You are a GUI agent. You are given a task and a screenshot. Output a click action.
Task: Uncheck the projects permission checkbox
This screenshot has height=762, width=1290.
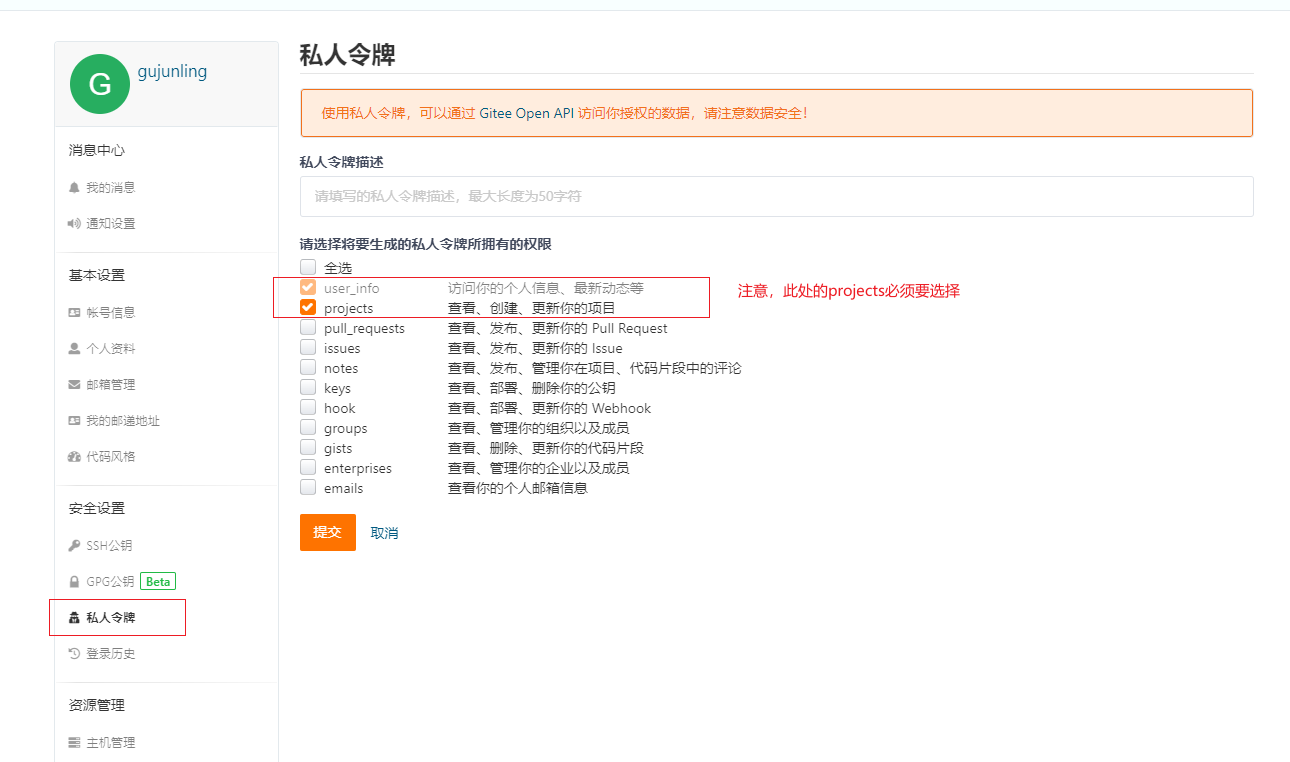pyautogui.click(x=307, y=307)
